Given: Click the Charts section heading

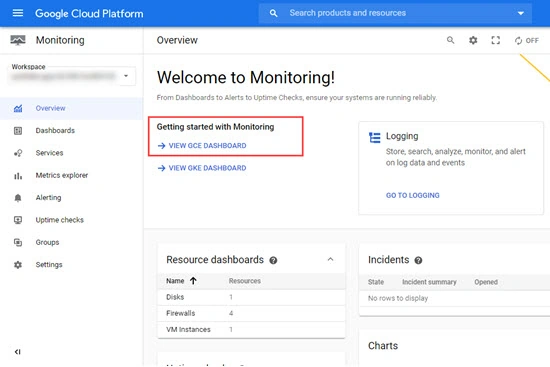Looking at the screenshot, I should (x=383, y=346).
